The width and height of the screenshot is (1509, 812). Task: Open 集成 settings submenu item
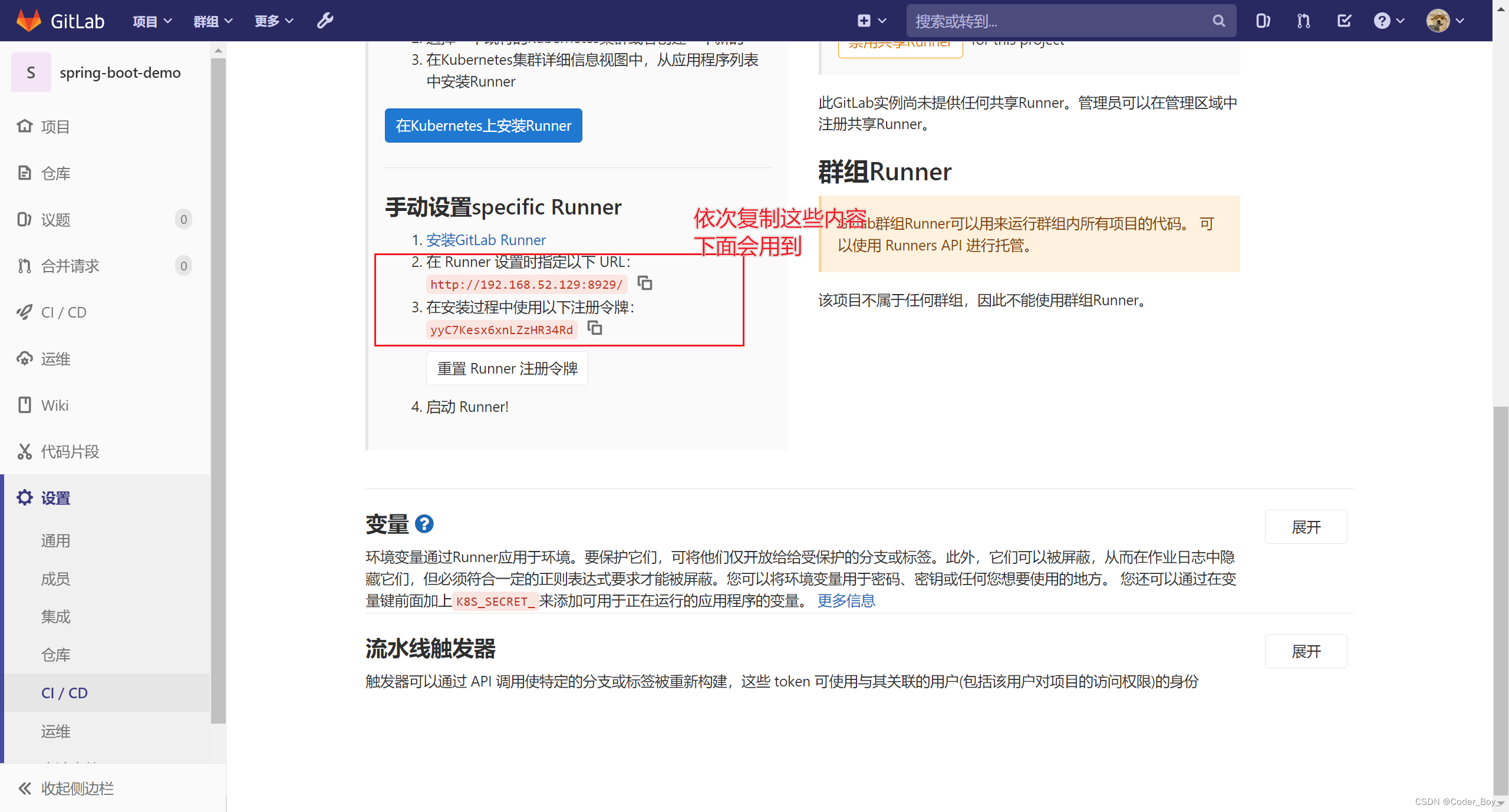pos(55,616)
